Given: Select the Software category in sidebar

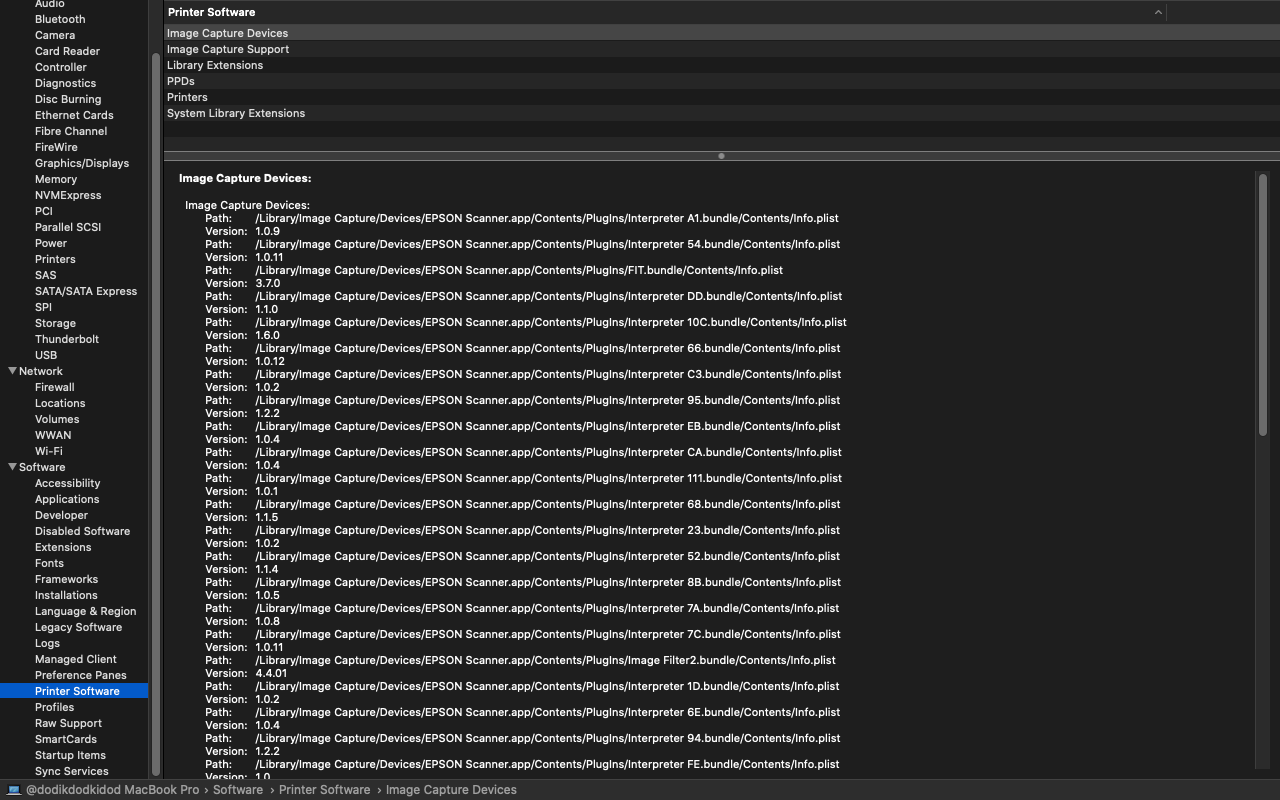Looking at the screenshot, I should pyautogui.click(x=42, y=467).
